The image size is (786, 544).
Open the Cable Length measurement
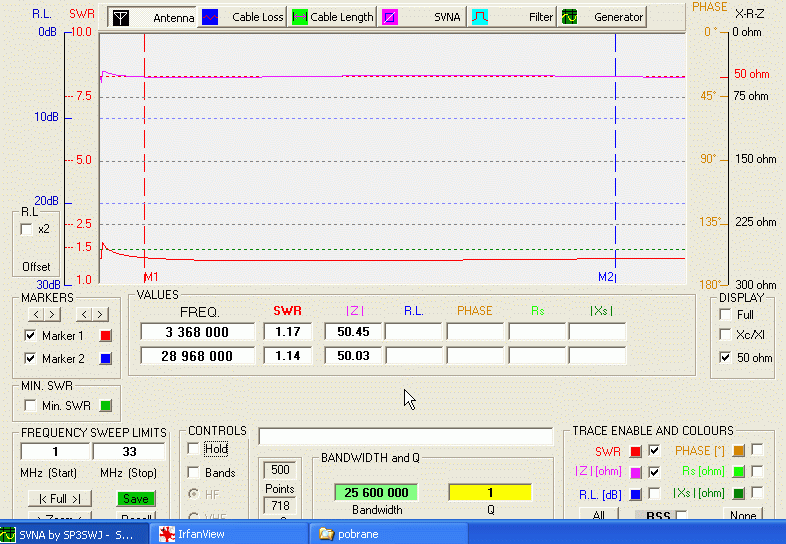coord(333,17)
